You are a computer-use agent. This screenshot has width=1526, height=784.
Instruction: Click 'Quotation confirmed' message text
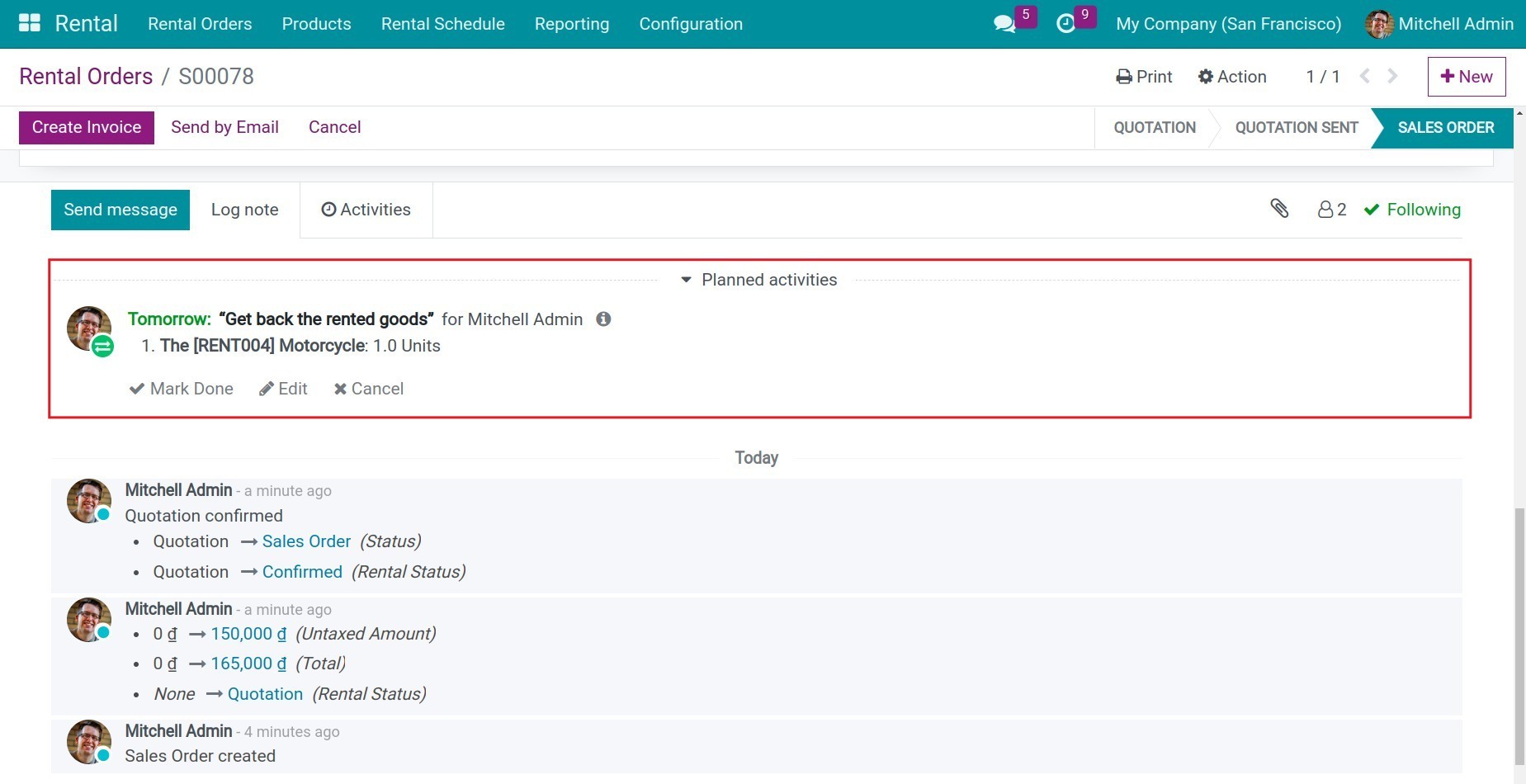click(x=204, y=516)
